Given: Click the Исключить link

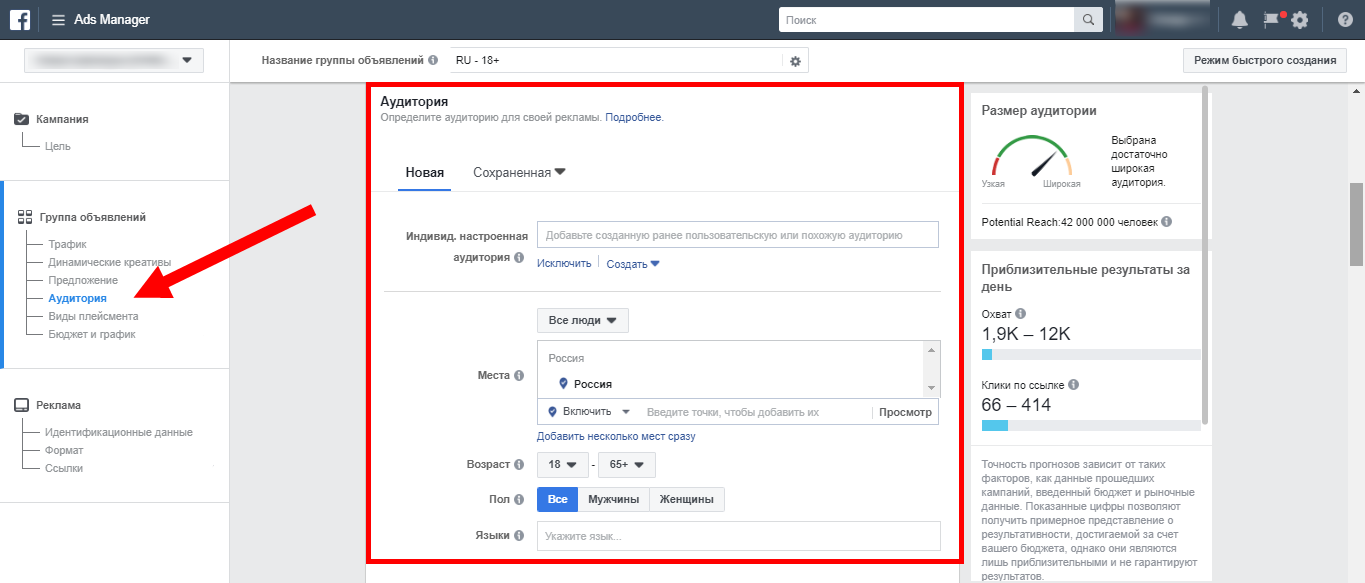Looking at the screenshot, I should [x=564, y=264].
